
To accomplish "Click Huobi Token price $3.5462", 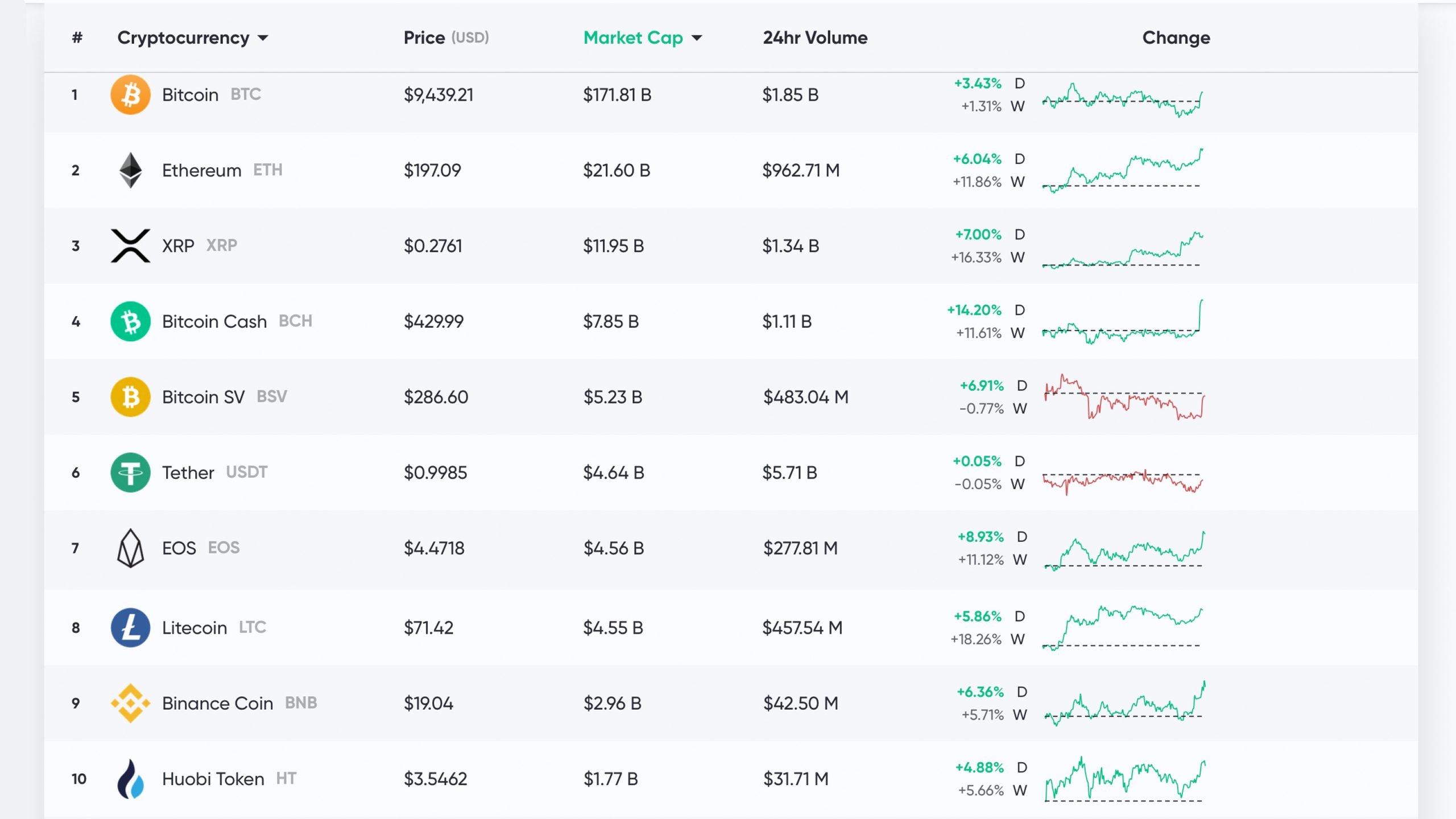I will 435,779.
